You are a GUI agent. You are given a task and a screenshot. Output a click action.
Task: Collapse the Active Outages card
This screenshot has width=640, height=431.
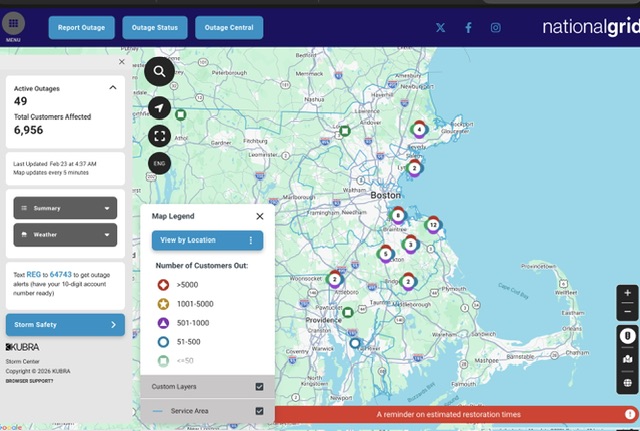click(122, 62)
